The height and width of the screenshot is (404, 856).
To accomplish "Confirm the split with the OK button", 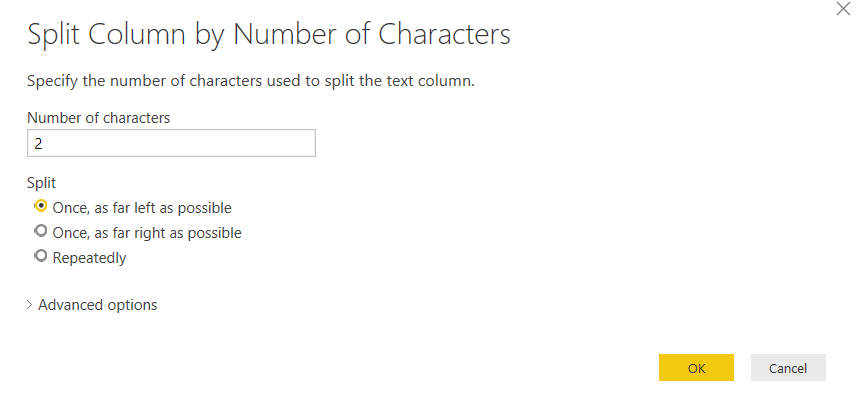I will pyautogui.click(x=696, y=368).
